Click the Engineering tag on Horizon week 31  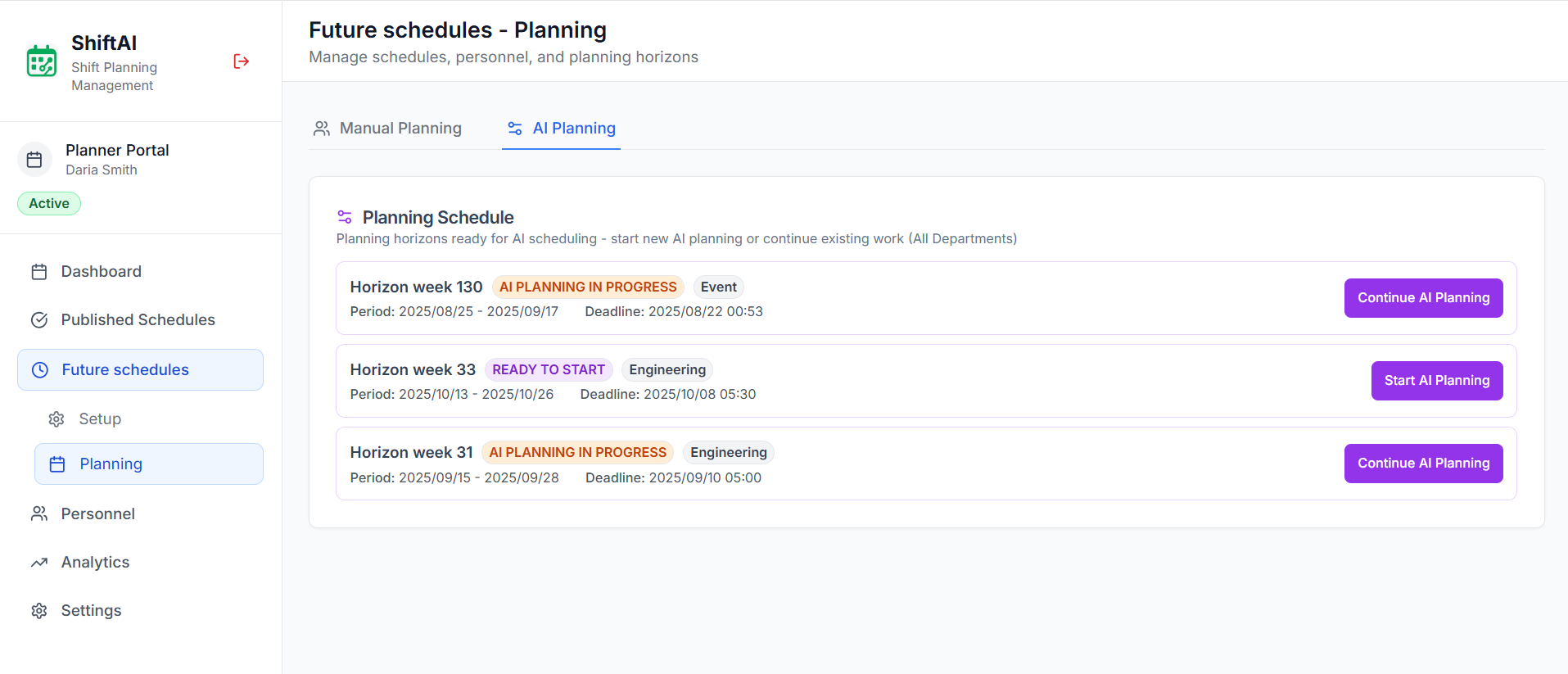tap(728, 453)
